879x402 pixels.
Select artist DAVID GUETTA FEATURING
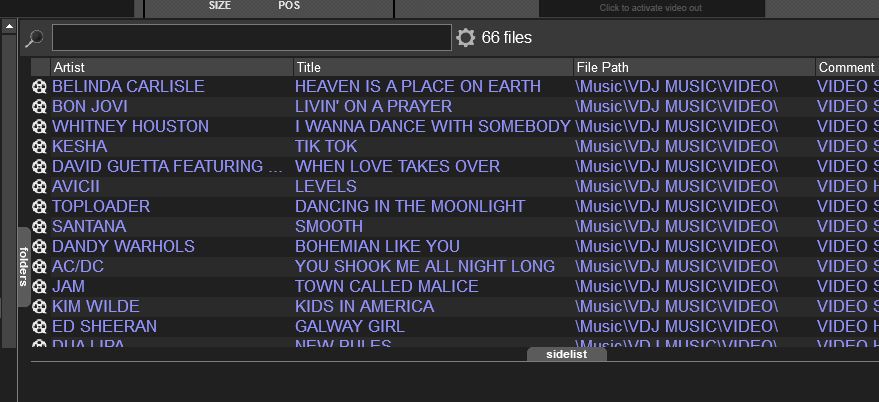coord(168,167)
